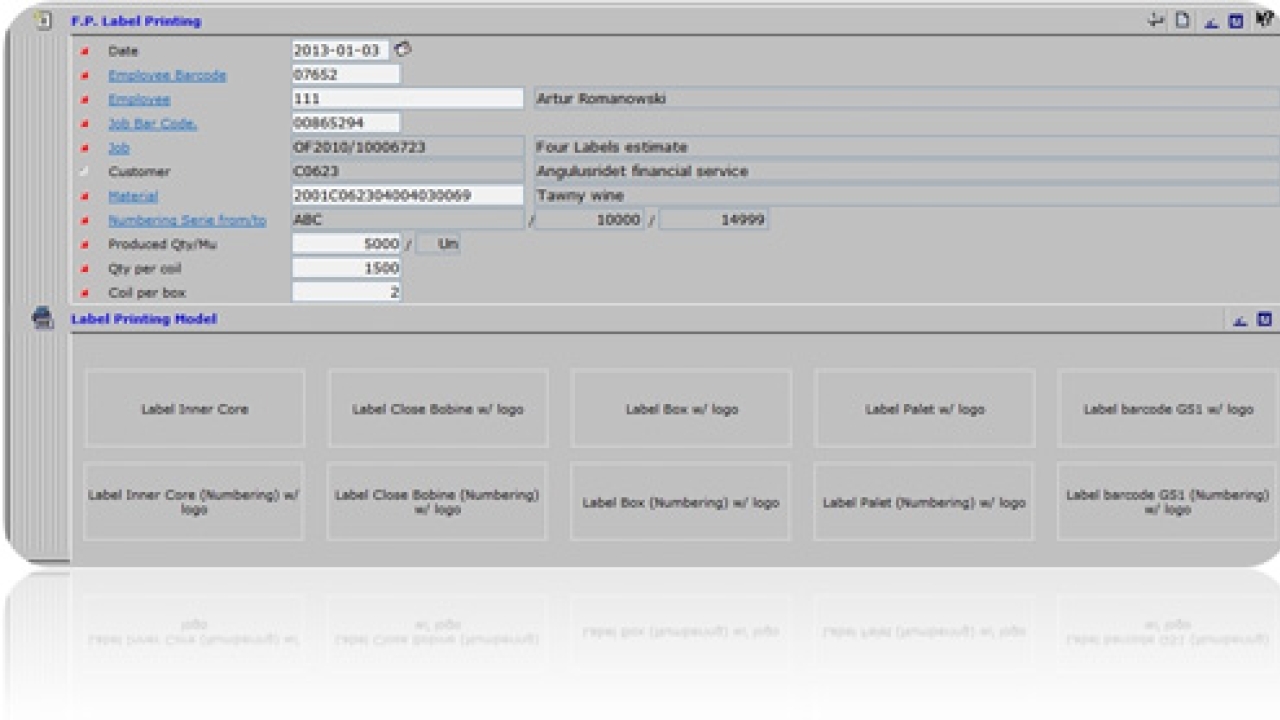Click the Coil per box field
1280x720 pixels.
coord(346,292)
